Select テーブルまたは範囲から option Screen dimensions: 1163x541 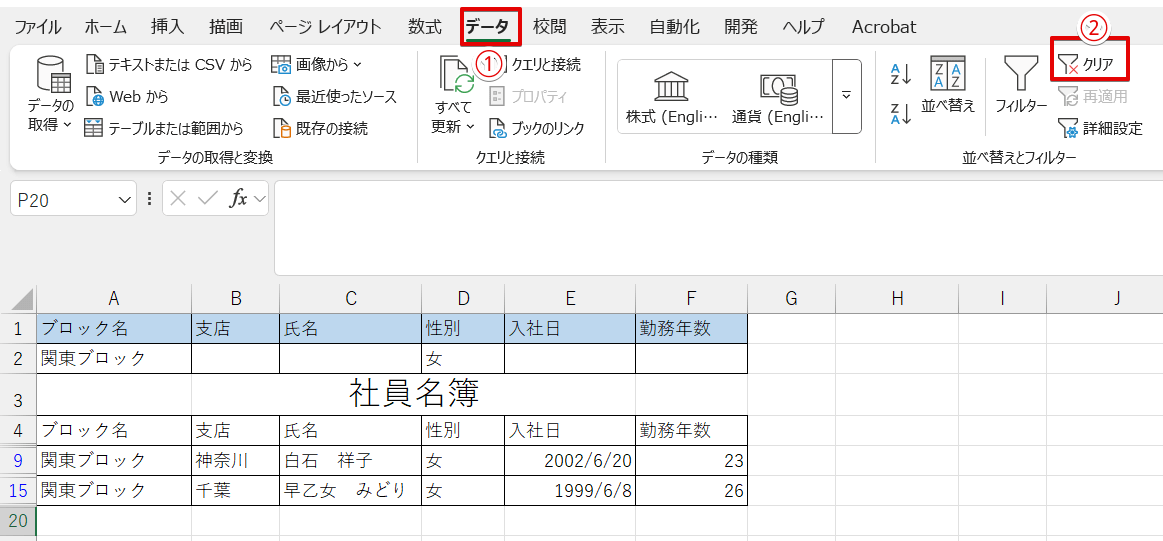(164, 128)
